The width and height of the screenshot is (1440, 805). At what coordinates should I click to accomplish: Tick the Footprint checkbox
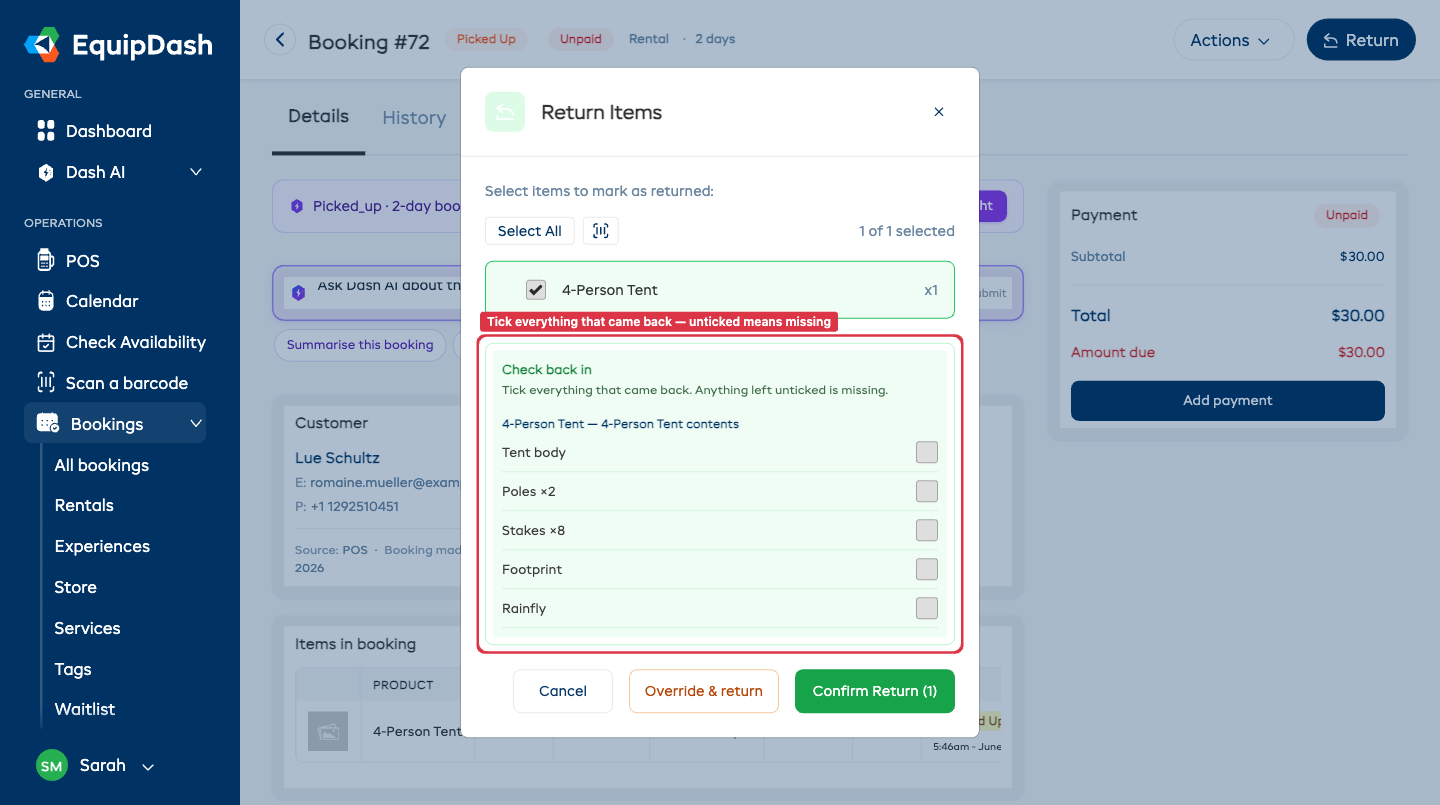(927, 569)
